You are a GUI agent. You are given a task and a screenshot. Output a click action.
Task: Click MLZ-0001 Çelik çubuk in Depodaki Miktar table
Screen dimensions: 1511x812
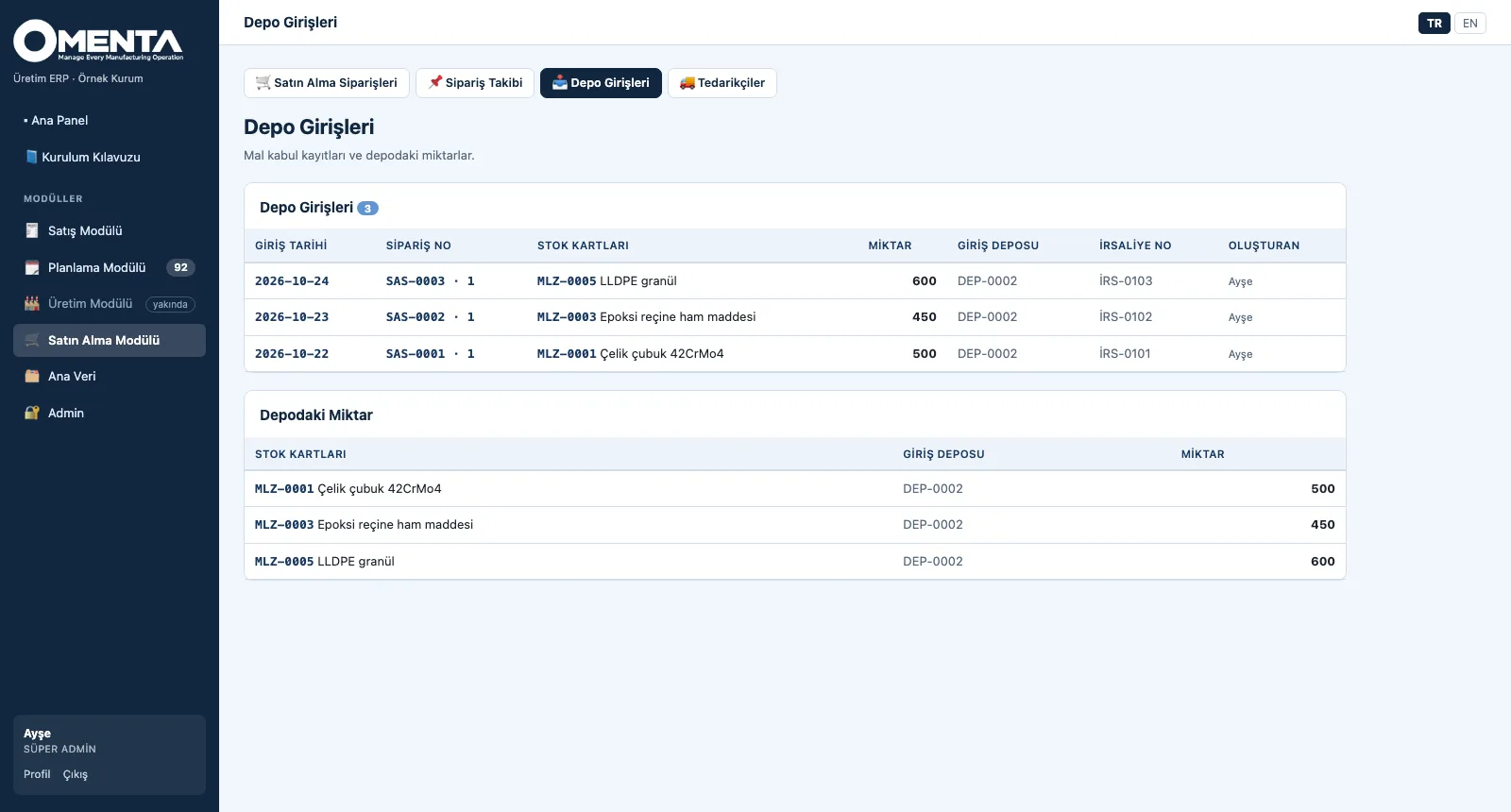tap(348, 489)
